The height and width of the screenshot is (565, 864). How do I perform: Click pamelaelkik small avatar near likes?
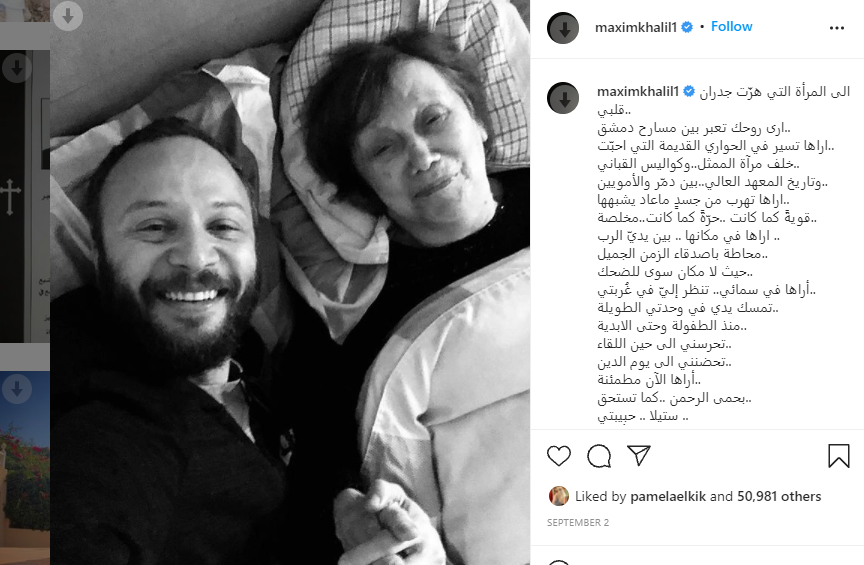(x=559, y=496)
